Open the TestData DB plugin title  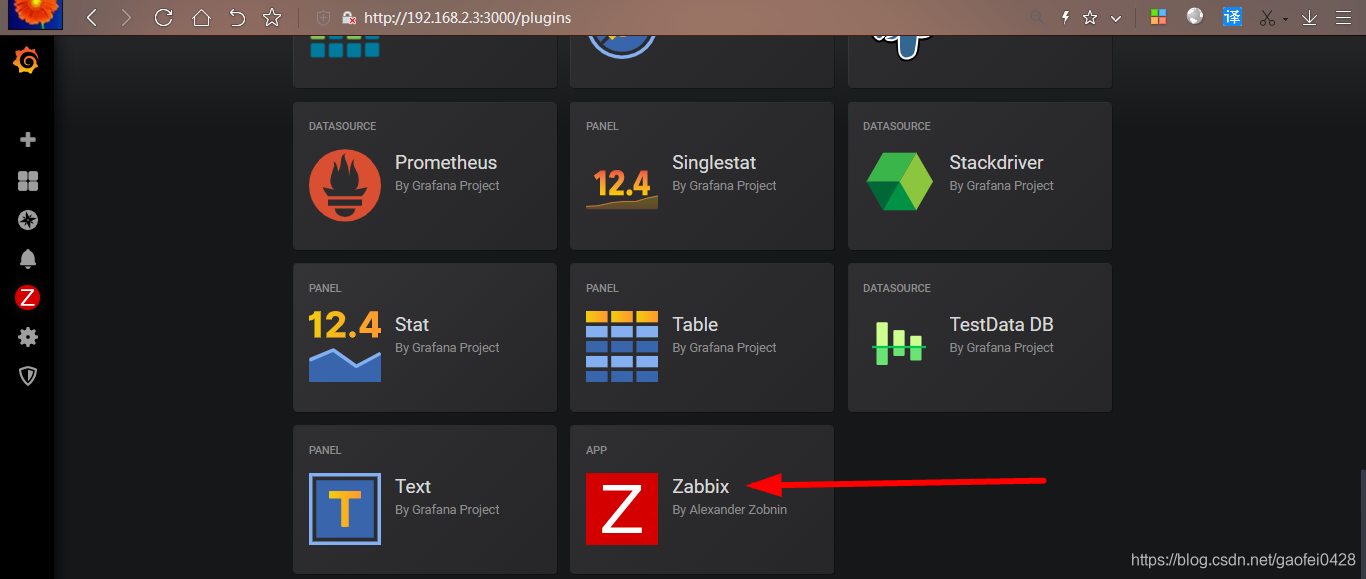tap(1001, 325)
